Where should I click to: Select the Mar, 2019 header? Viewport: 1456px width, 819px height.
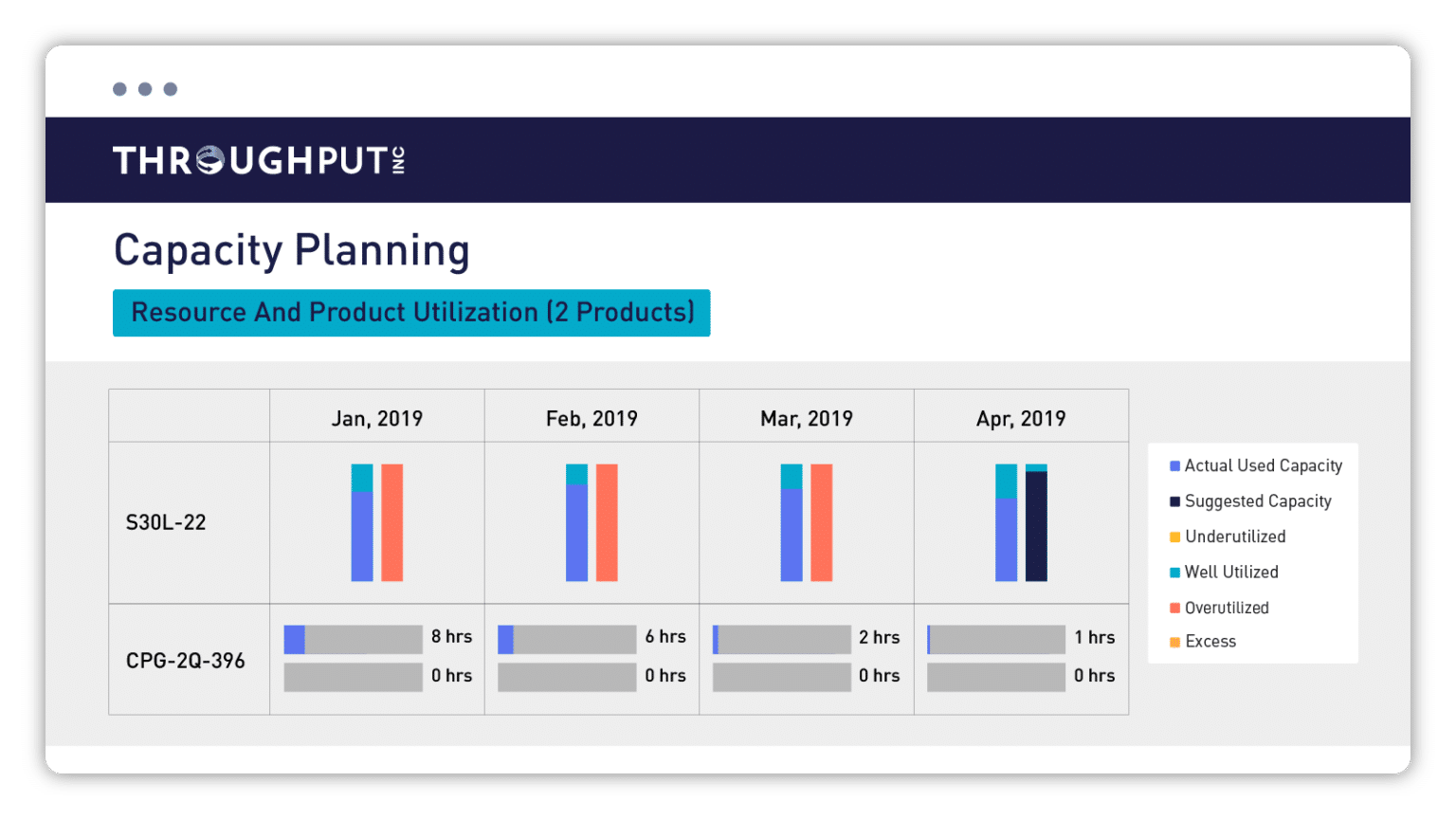click(x=806, y=417)
